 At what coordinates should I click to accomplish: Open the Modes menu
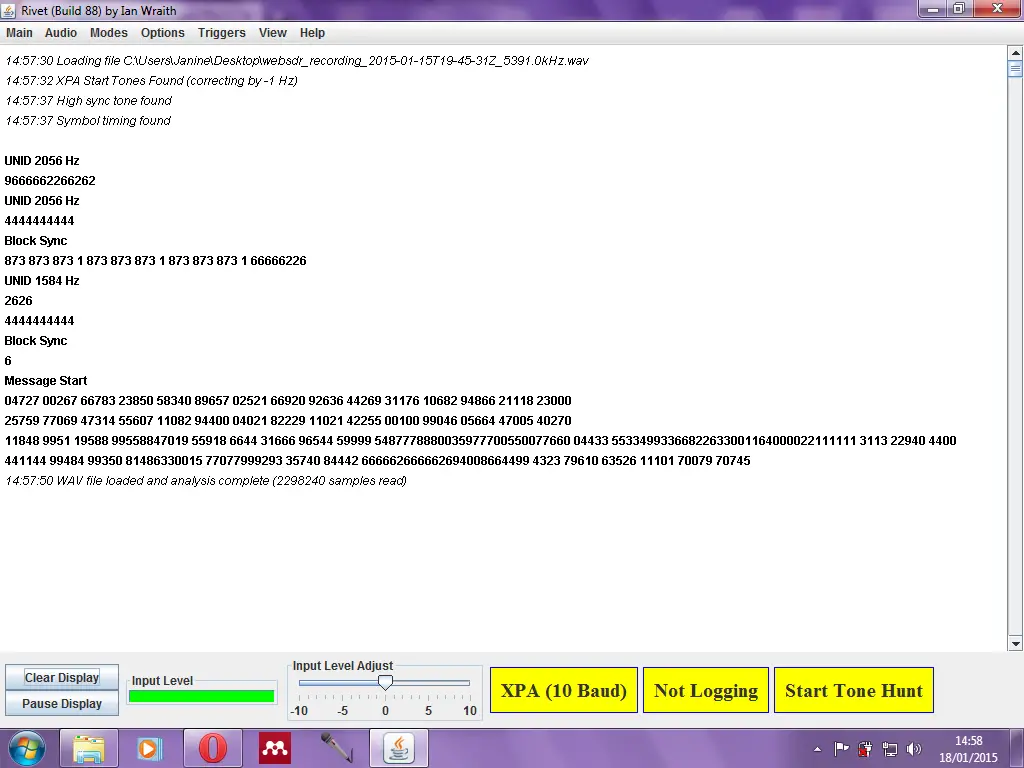click(109, 33)
